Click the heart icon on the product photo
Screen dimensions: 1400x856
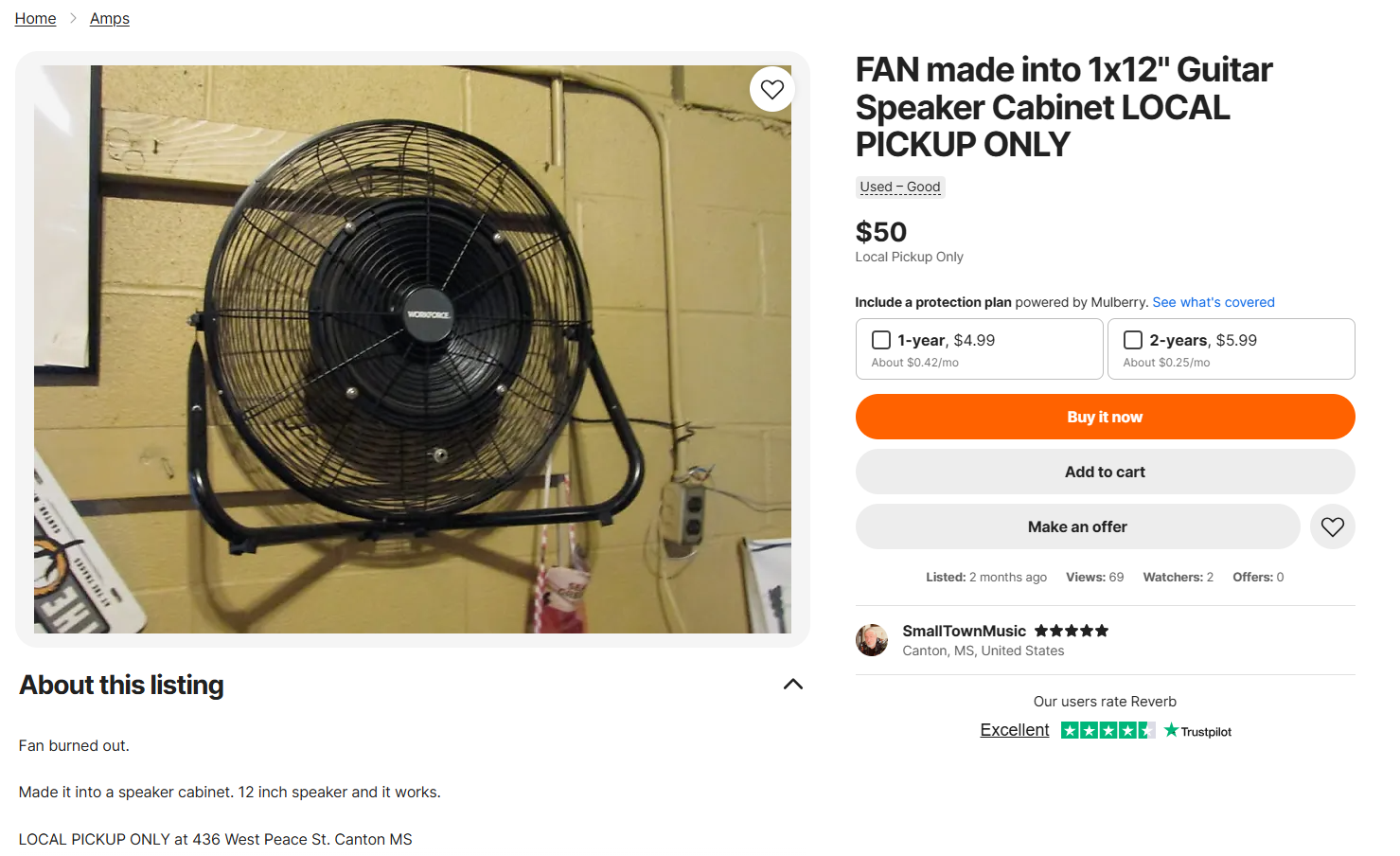(x=772, y=89)
